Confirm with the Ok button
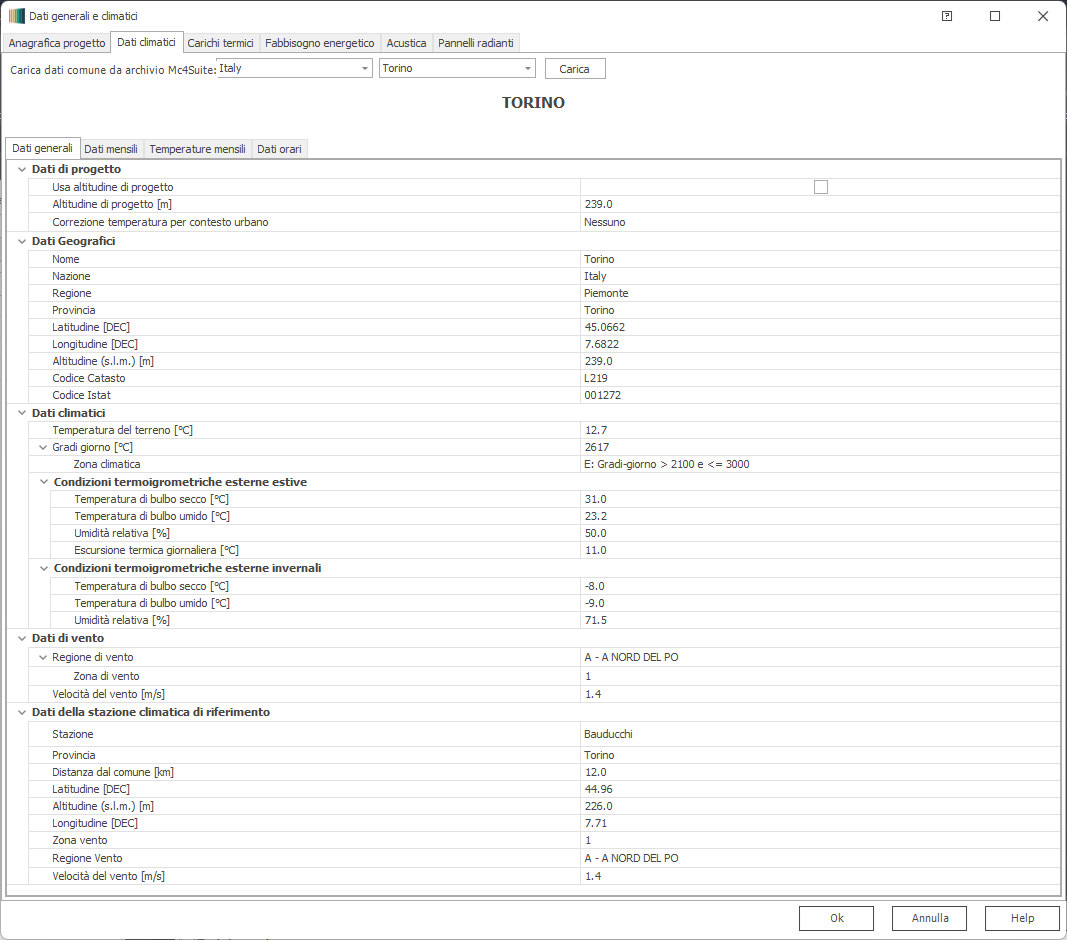 [836, 918]
